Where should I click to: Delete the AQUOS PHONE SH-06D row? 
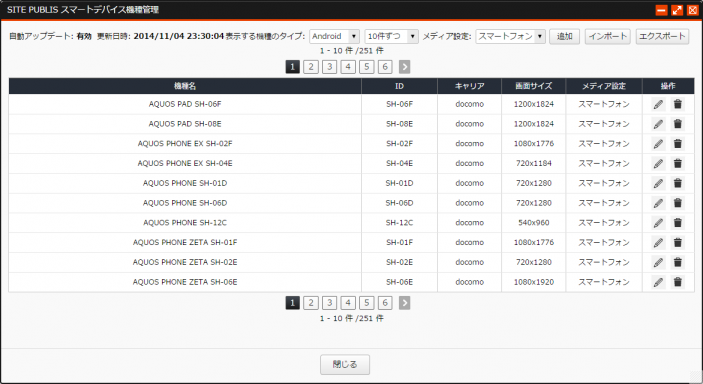(677, 203)
